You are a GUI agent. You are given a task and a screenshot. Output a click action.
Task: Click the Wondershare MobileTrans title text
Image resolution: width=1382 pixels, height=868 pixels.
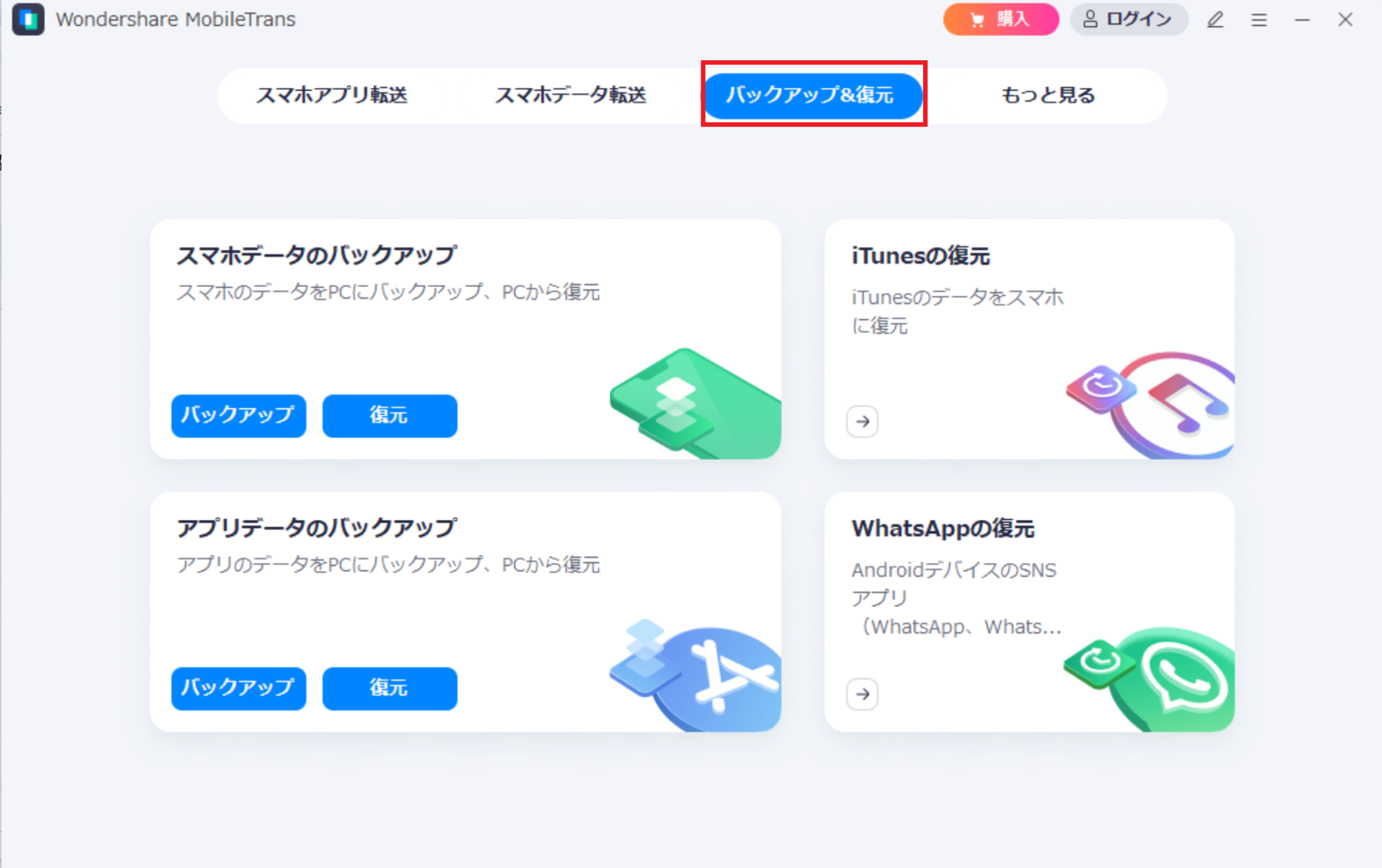click(x=175, y=19)
